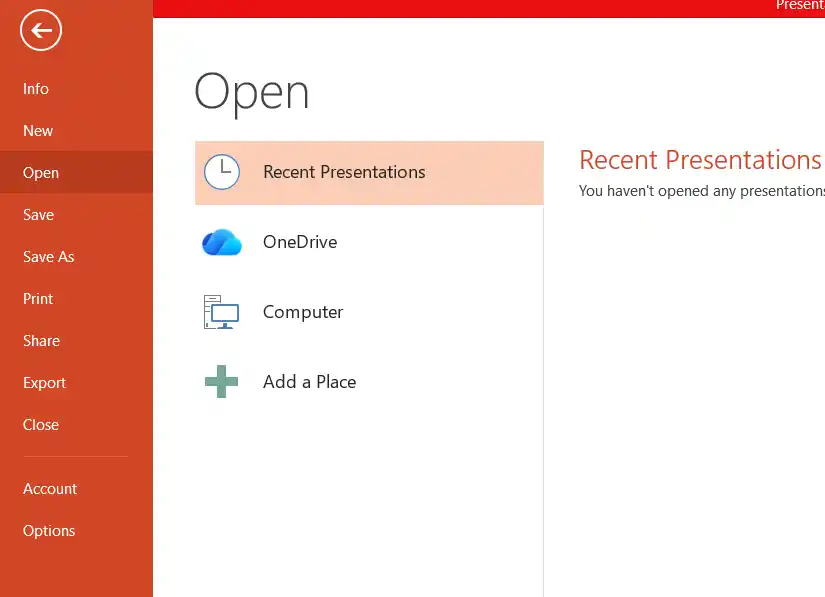Viewport: 825px width, 597px height.
Task: Select Open in the sidebar
Action: pyautogui.click(x=76, y=173)
